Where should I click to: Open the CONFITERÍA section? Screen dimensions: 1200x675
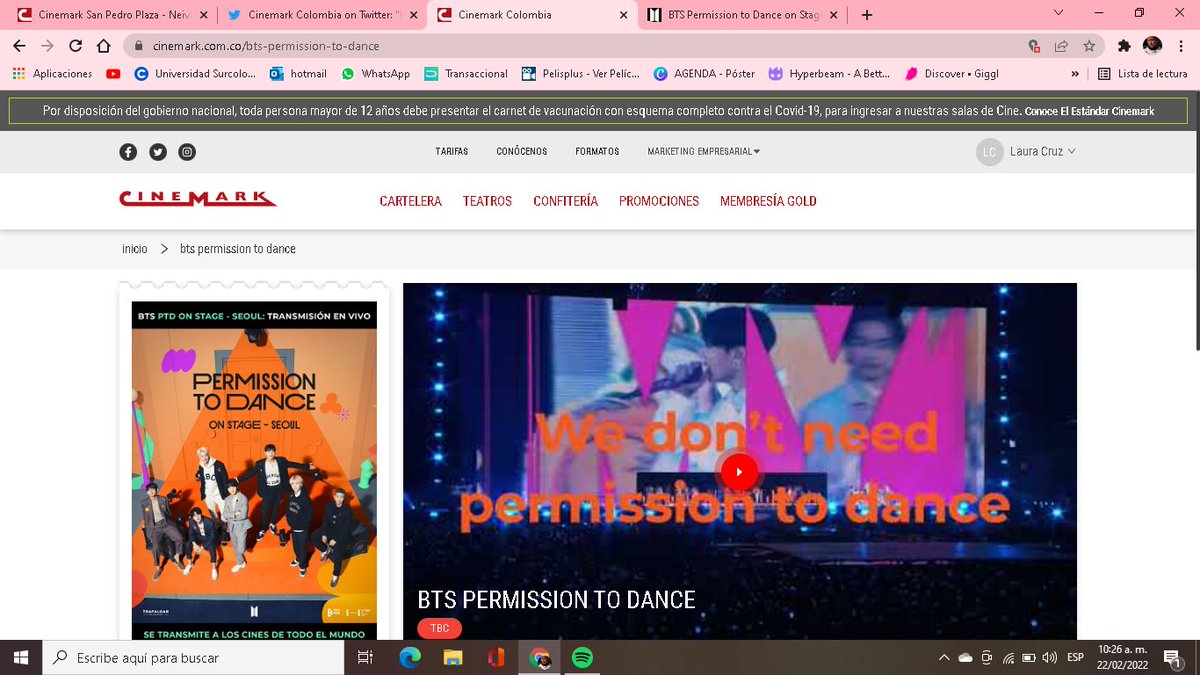tap(565, 201)
